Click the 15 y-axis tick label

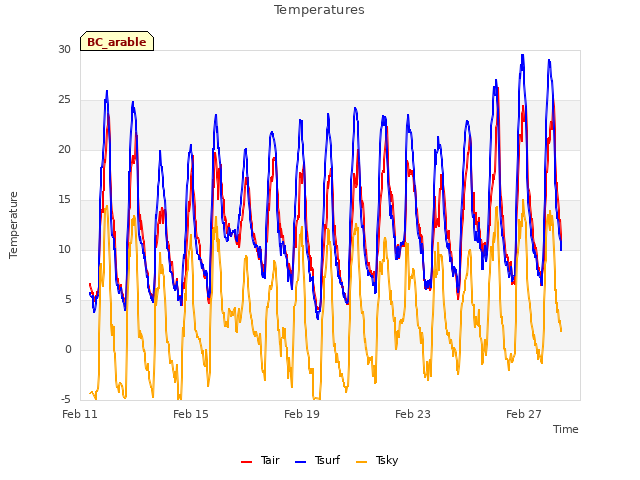[x=64, y=200]
